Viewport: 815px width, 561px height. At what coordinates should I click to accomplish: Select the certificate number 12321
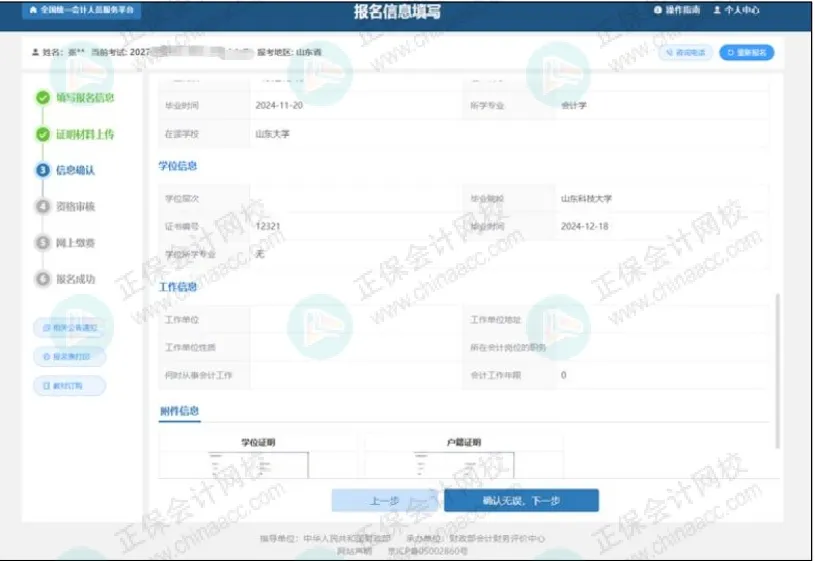coord(268,226)
